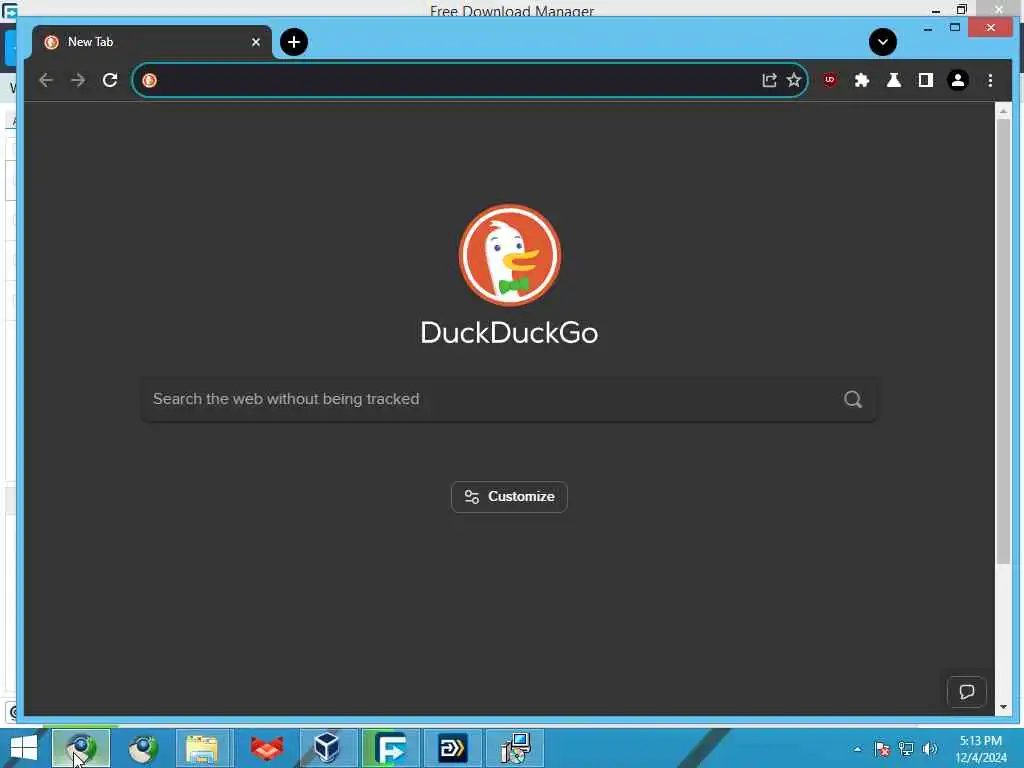
Task: Open the red fox app on taskbar
Action: pos(266,748)
